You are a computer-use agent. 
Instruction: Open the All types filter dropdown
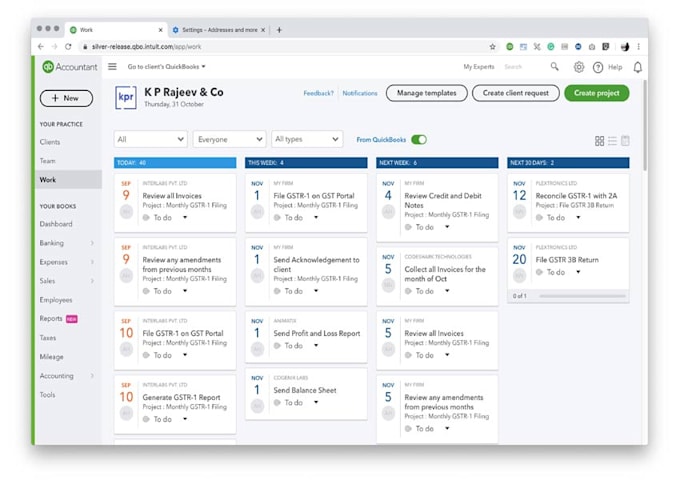click(x=307, y=139)
